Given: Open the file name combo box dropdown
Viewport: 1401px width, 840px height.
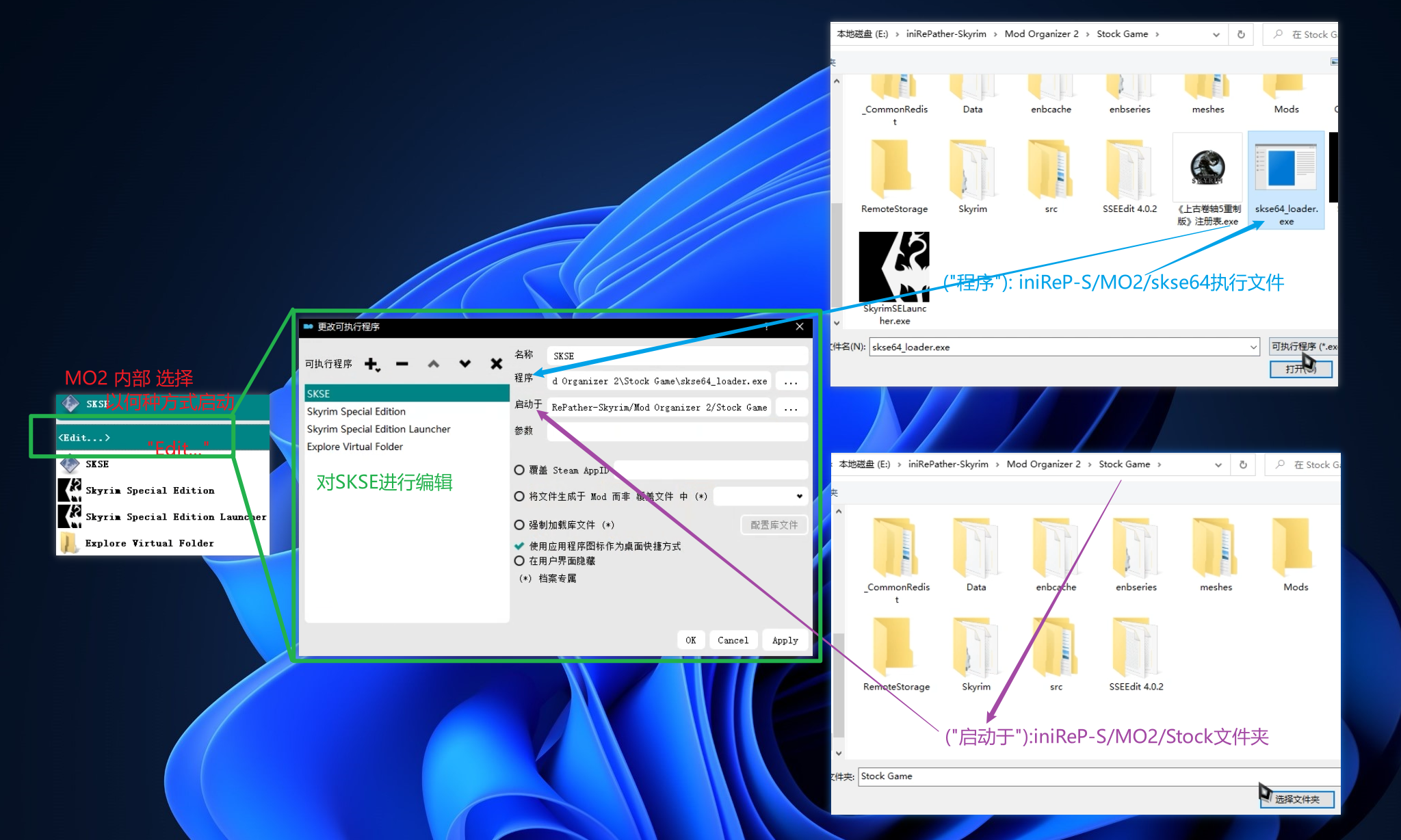Looking at the screenshot, I should tap(1253, 347).
